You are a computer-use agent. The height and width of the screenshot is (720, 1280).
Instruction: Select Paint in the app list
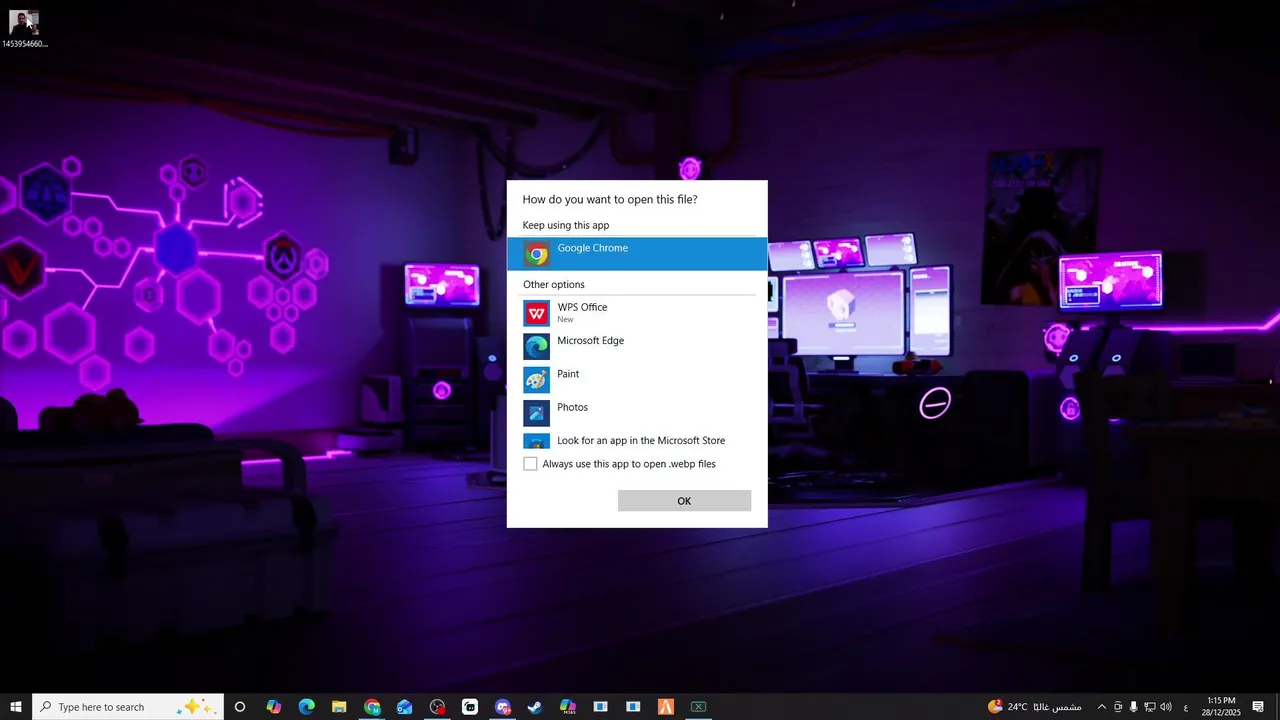[637, 380]
